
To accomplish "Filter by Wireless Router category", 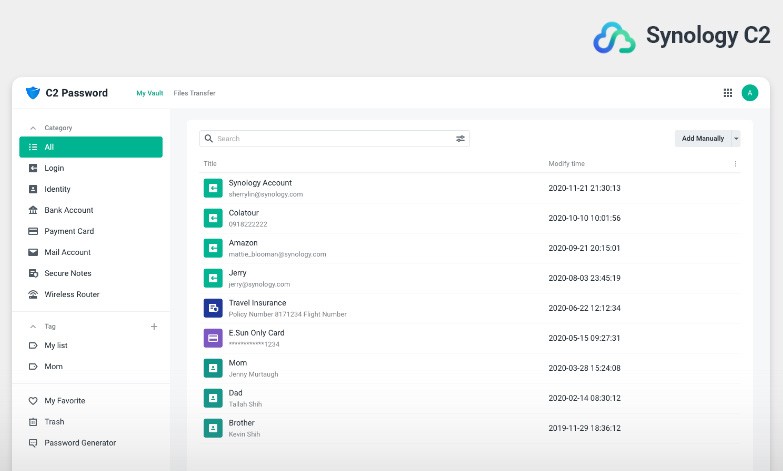I will pos(91,294).
